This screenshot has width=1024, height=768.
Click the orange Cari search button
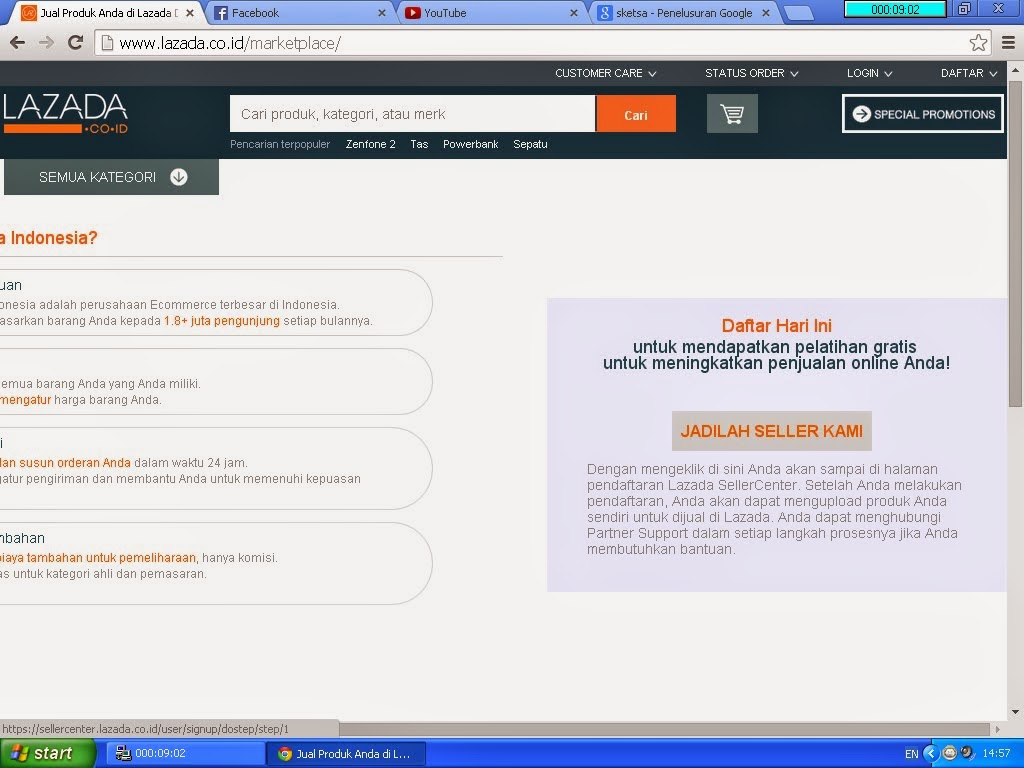pos(635,114)
